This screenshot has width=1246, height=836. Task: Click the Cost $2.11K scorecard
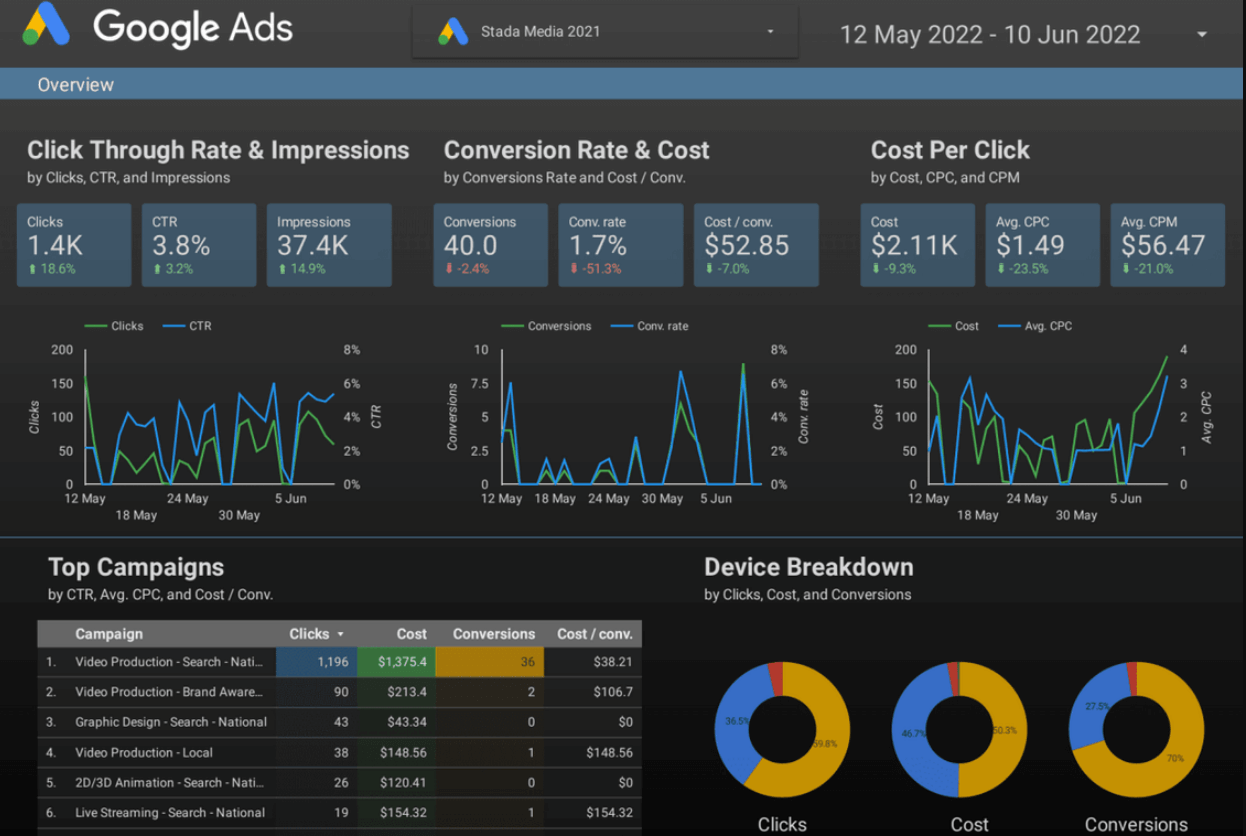click(x=918, y=245)
